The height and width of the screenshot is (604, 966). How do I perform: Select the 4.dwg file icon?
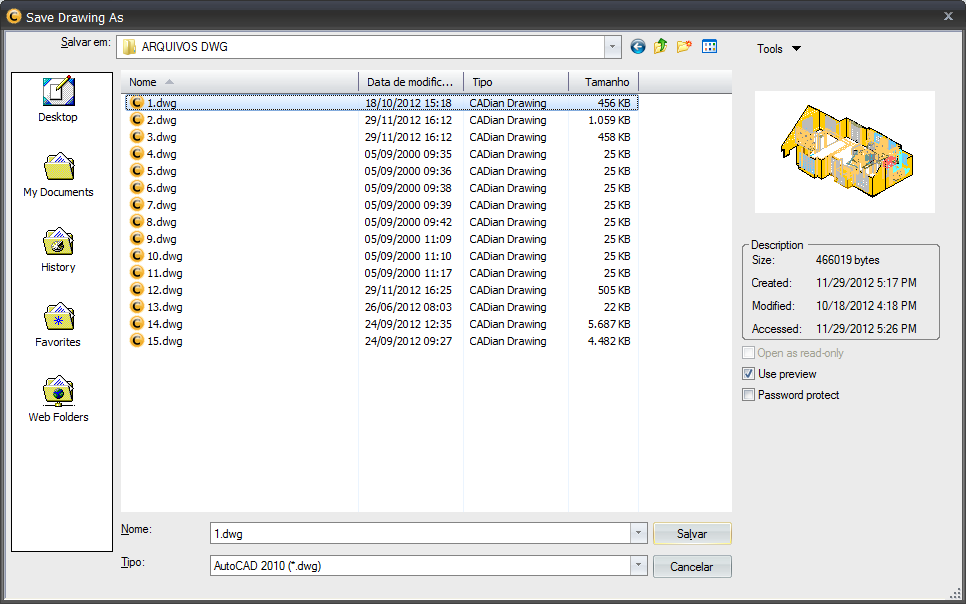(137, 153)
